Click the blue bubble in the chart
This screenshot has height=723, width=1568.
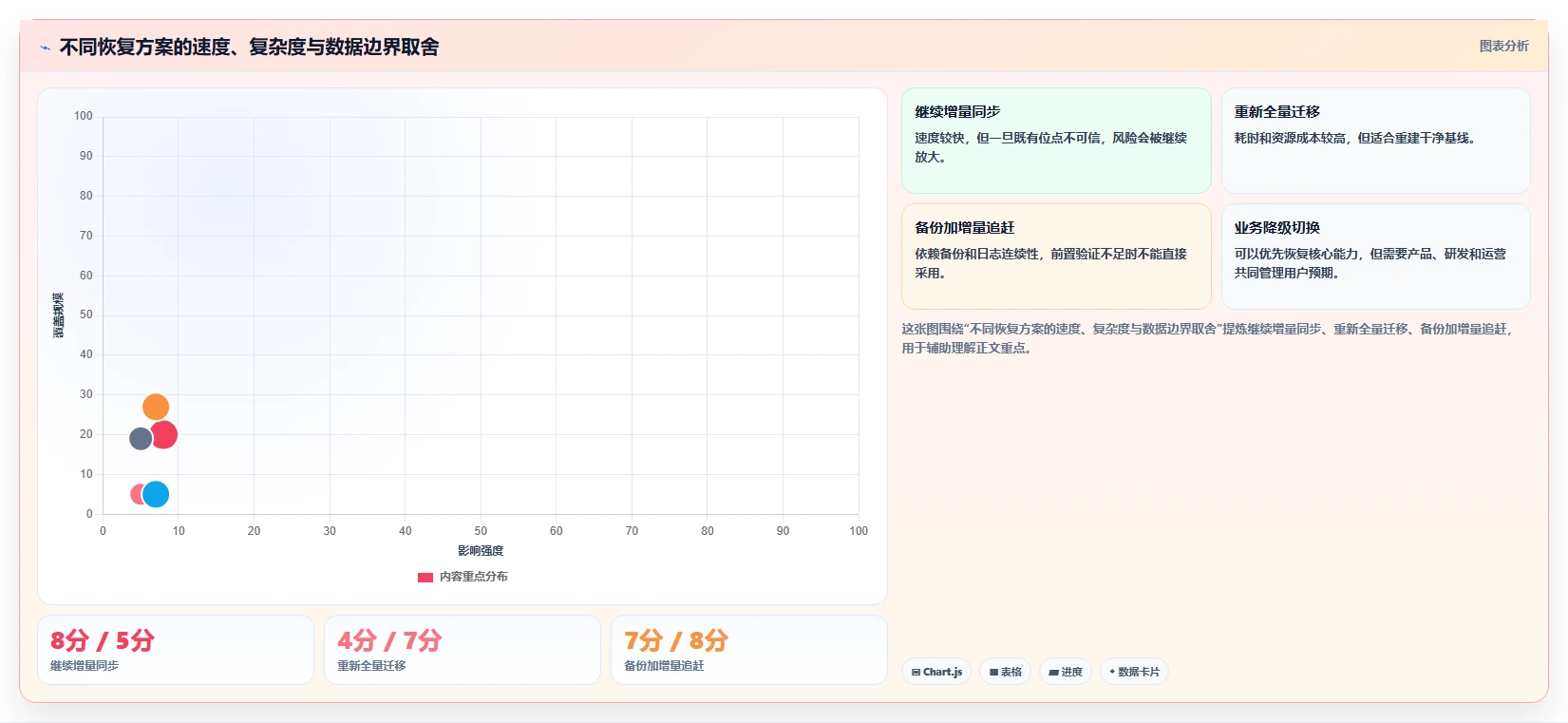click(156, 494)
